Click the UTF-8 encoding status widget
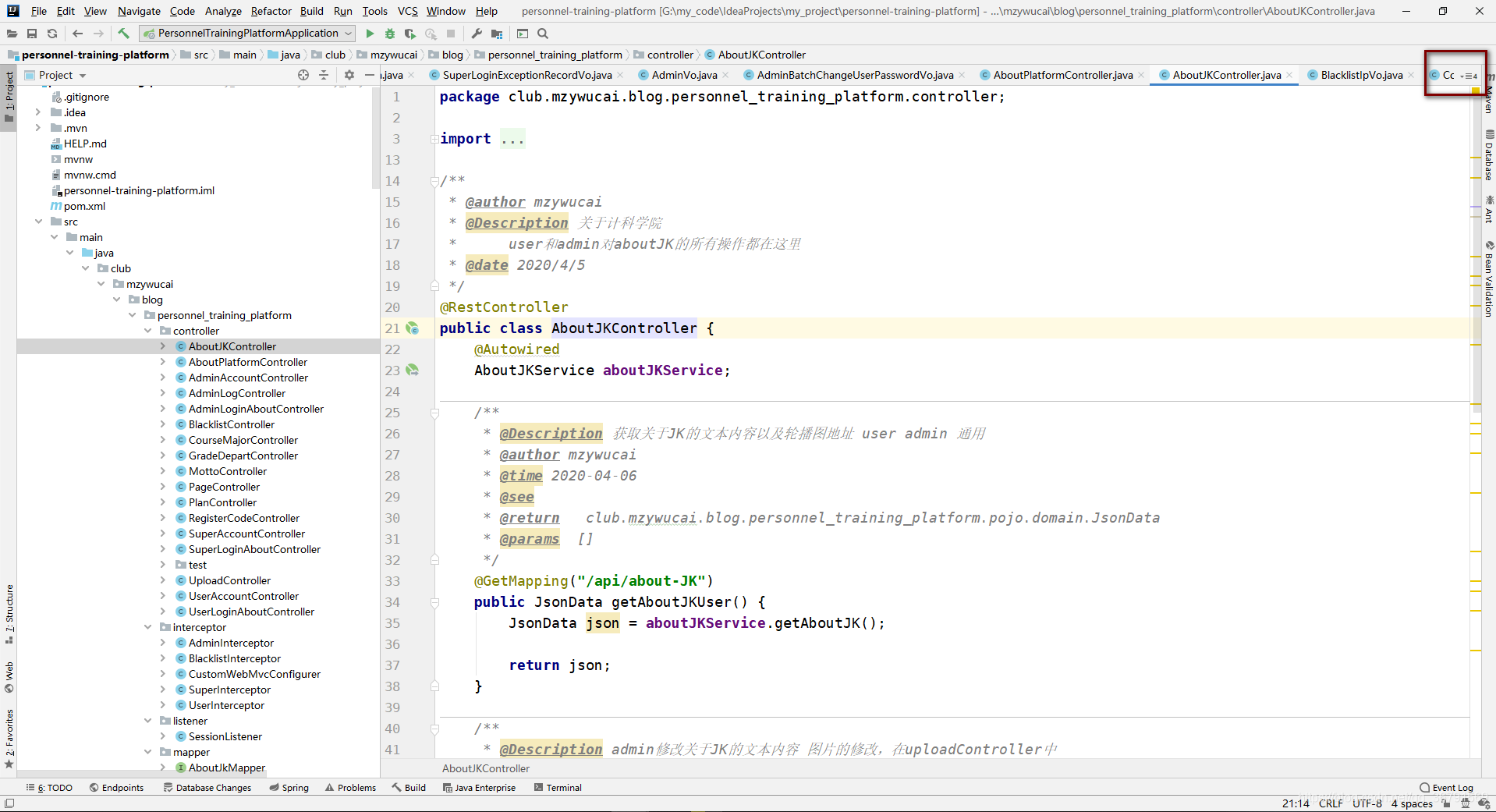 [x=1367, y=803]
